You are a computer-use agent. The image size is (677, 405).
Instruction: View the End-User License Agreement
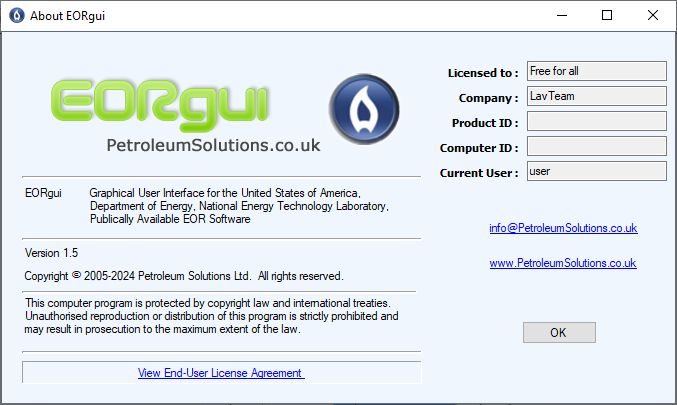coord(221,373)
